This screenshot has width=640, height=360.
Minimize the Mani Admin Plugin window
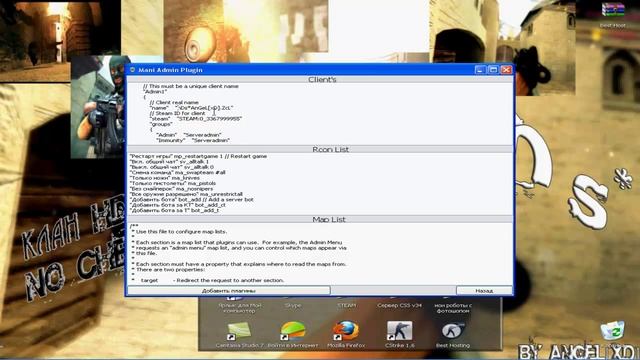pyautogui.click(x=480, y=70)
